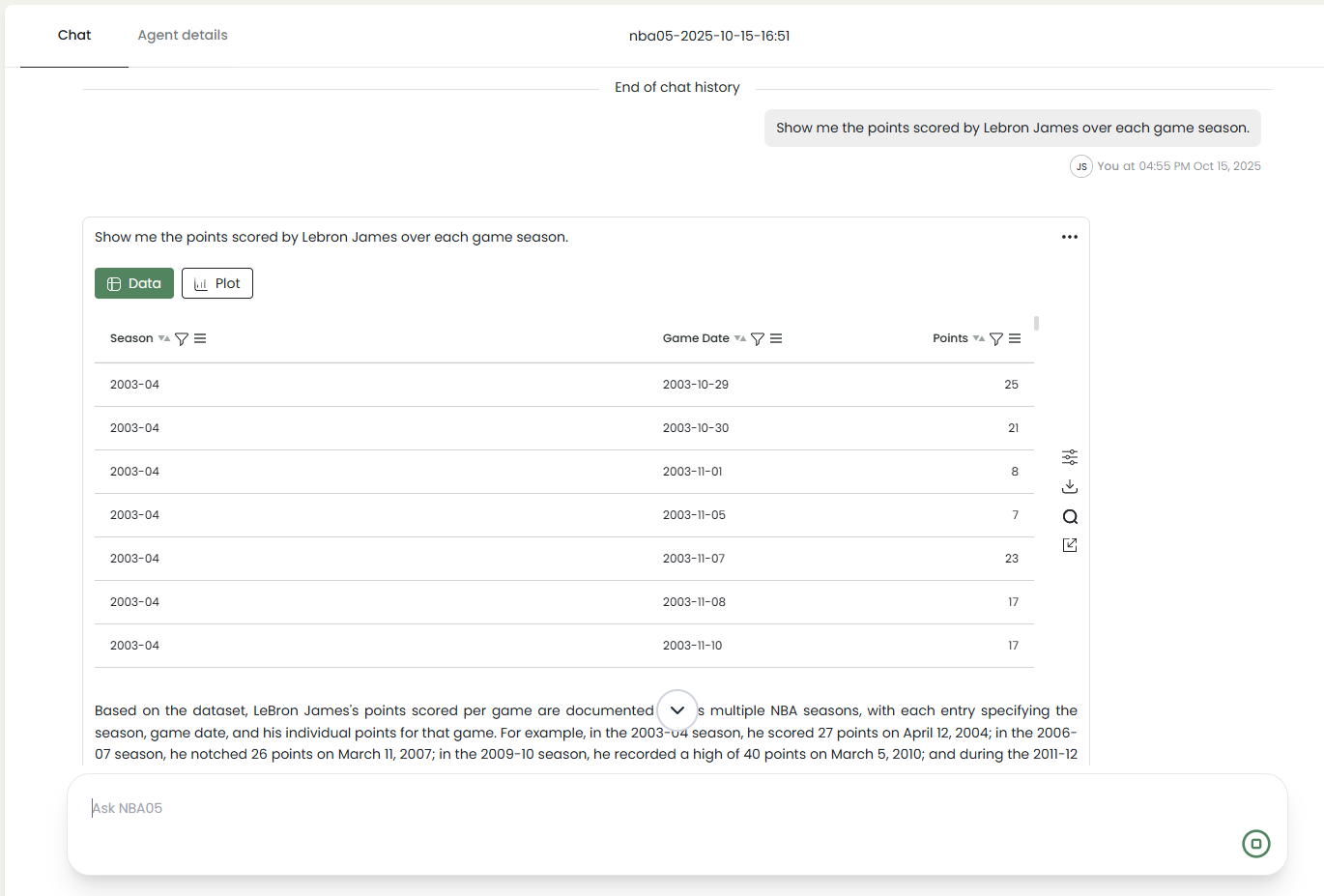This screenshot has height=896, width=1324.
Task: Switch to the Agent details tab
Action: pos(183,35)
